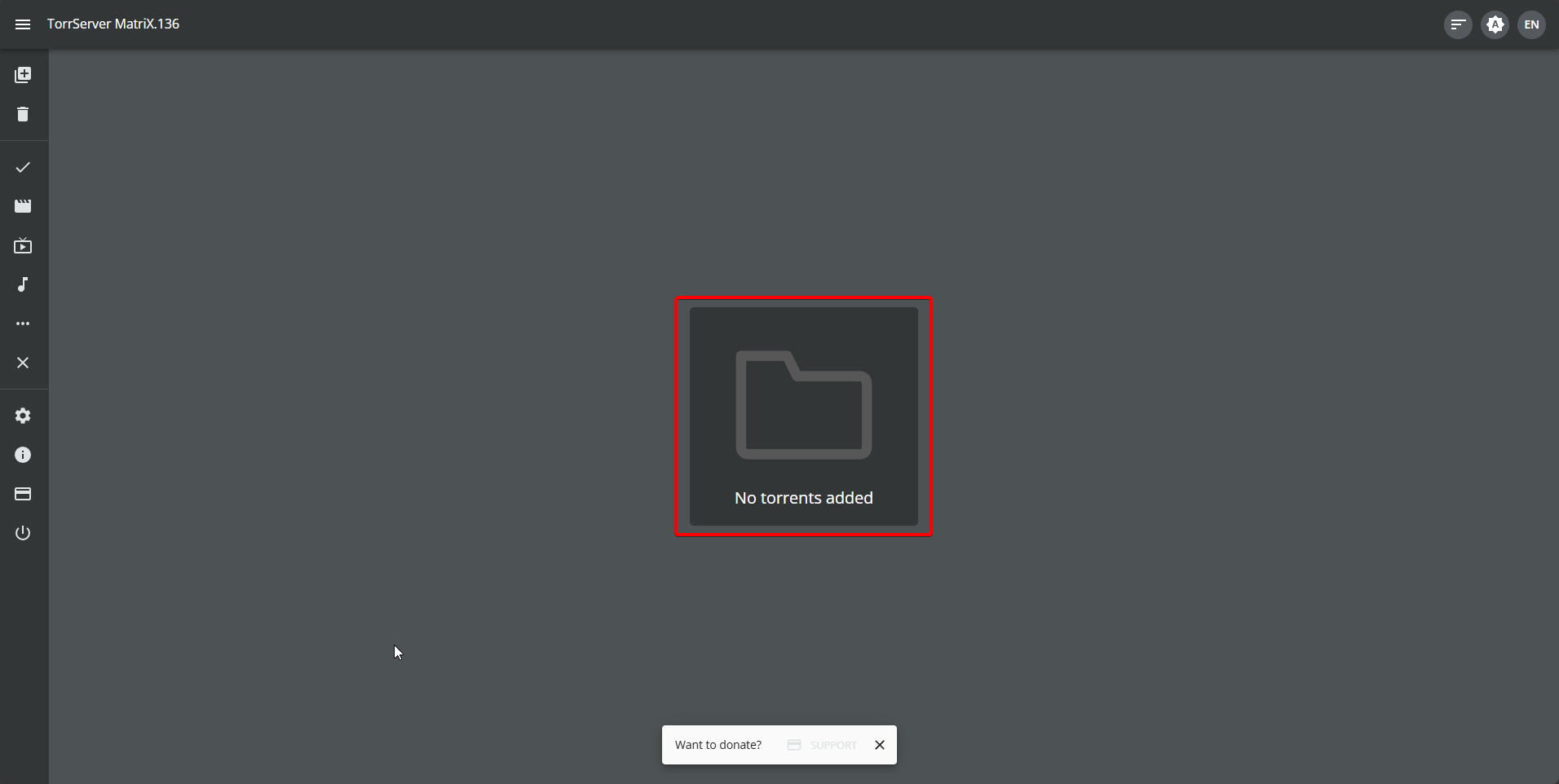Click the SUPPORT button in donate popup
Image resolution: width=1559 pixels, height=784 pixels.
coord(823,745)
